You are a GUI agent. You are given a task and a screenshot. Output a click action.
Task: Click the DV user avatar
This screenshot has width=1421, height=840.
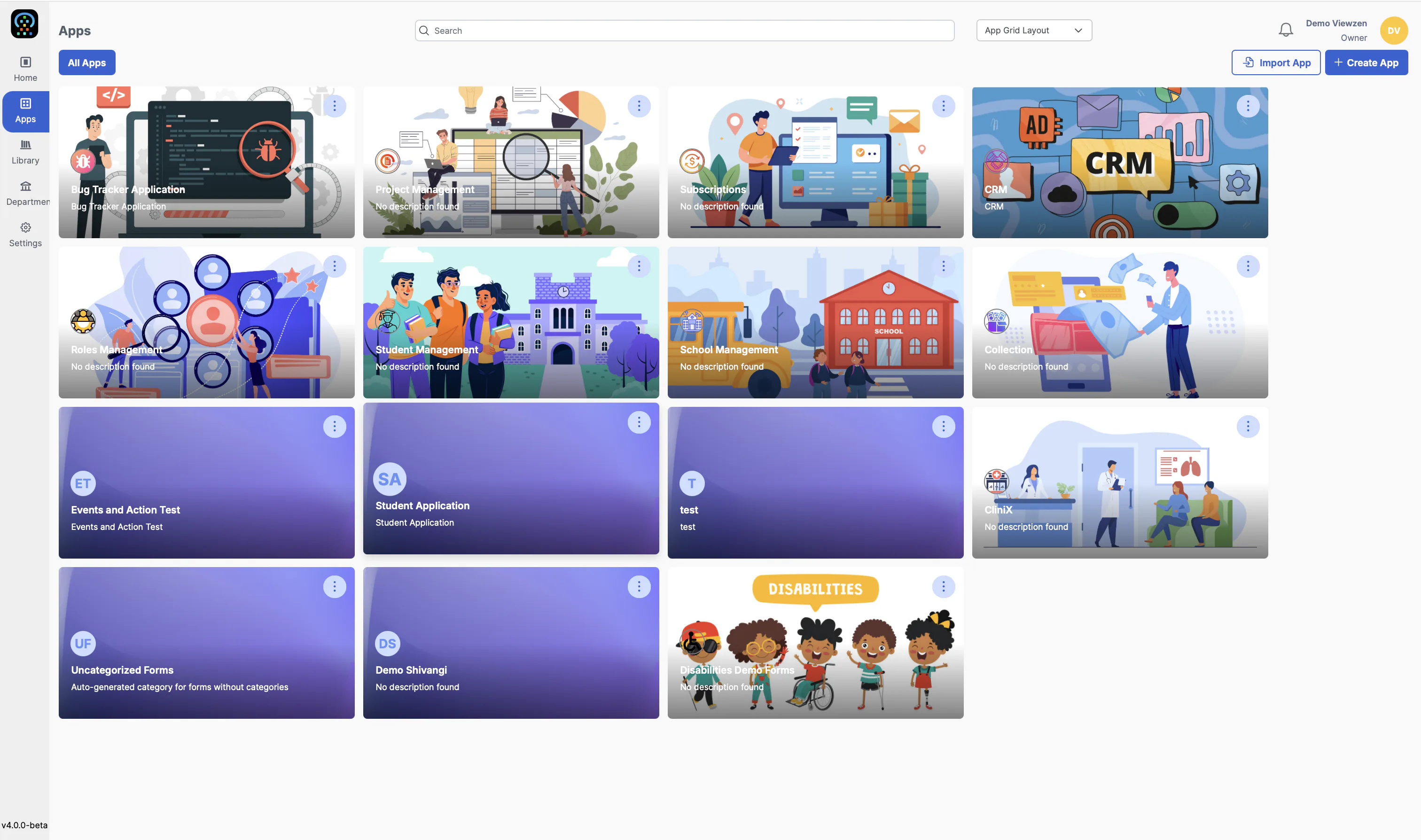pyautogui.click(x=1393, y=31)
